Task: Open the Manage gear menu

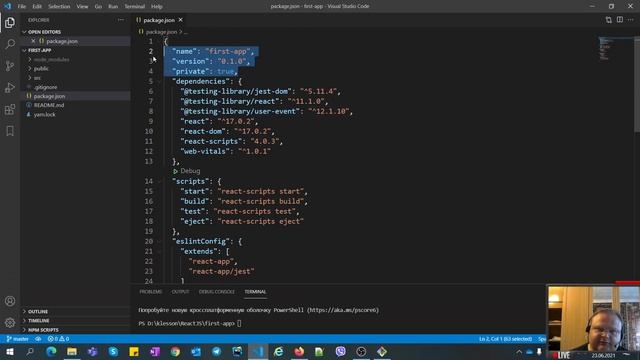Action: [x=10, y=323]
